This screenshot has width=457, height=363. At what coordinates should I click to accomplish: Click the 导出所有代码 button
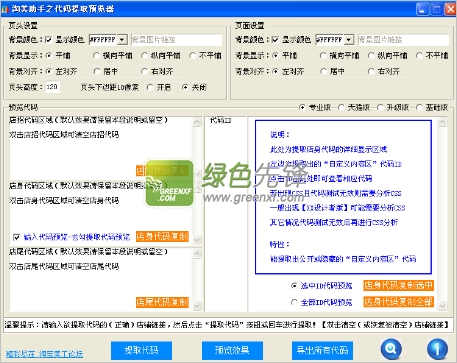(x=322, y=350)
